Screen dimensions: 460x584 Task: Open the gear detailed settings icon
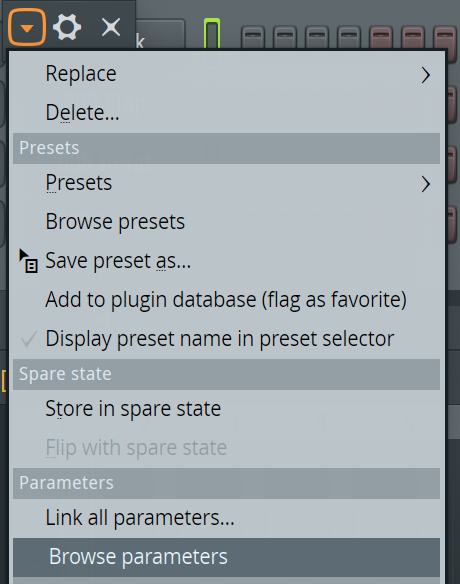point(67,27)
